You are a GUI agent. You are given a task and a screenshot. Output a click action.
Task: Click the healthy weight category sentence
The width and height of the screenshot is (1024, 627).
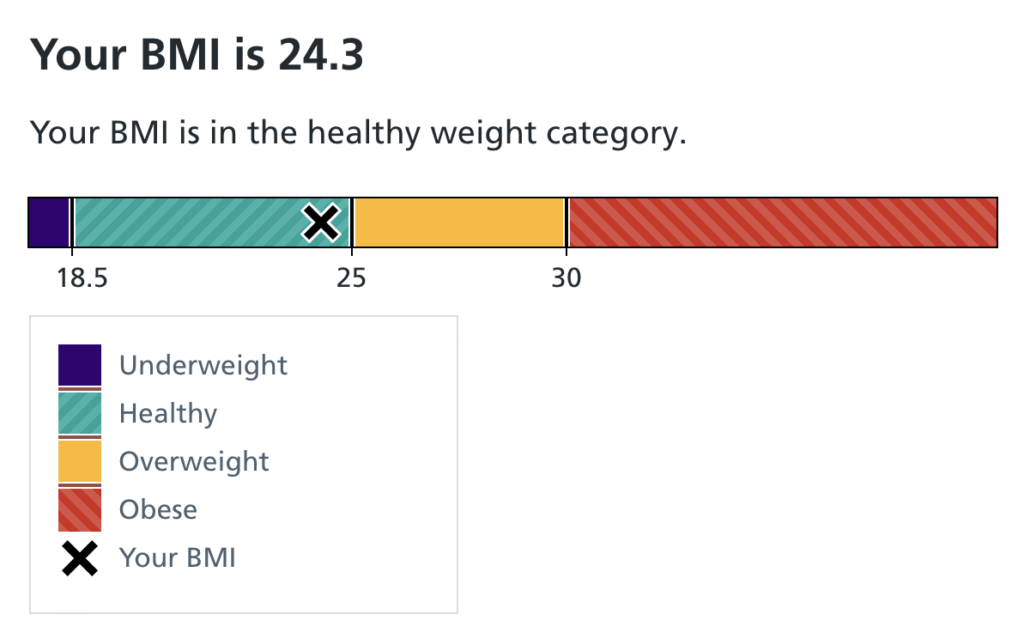coord(358,133)
